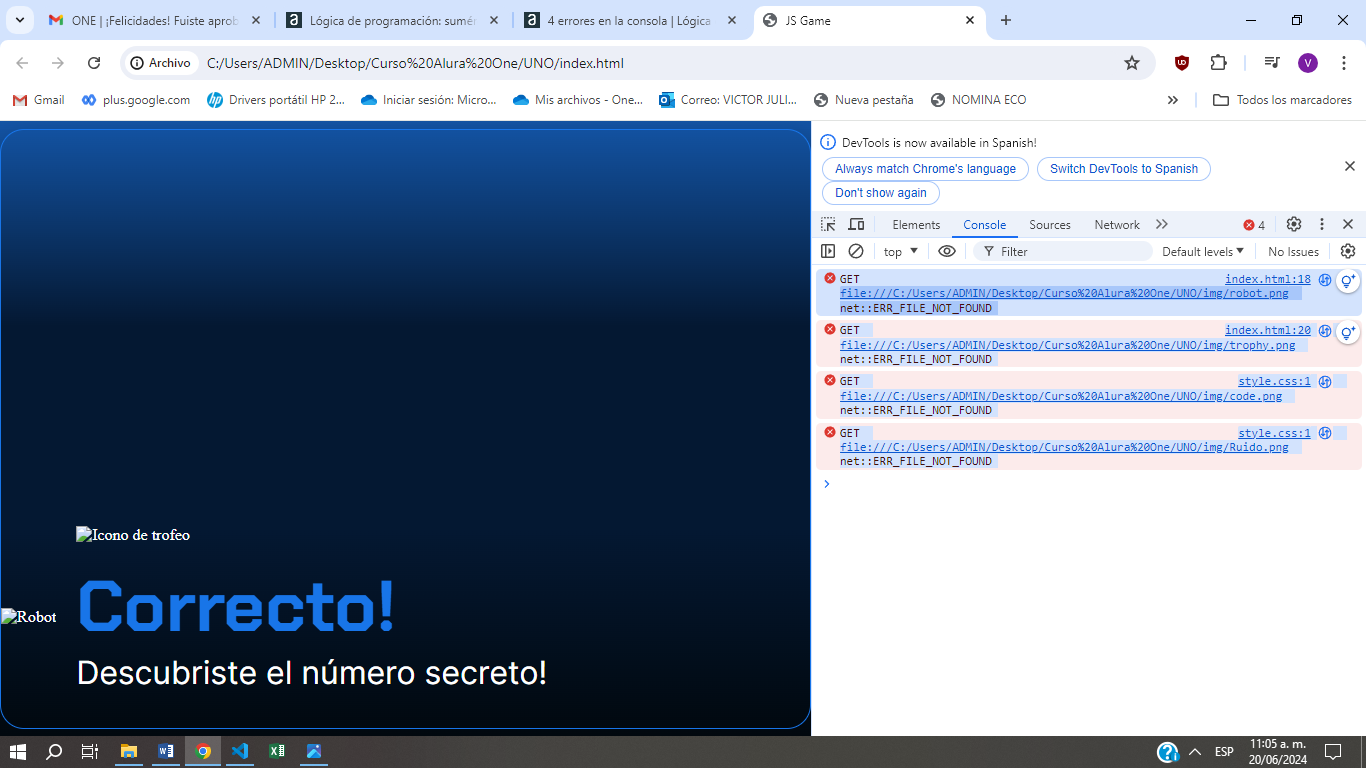
Task: Click AI insight lightbulb for robot.png error
Action: coord(1348,281)
